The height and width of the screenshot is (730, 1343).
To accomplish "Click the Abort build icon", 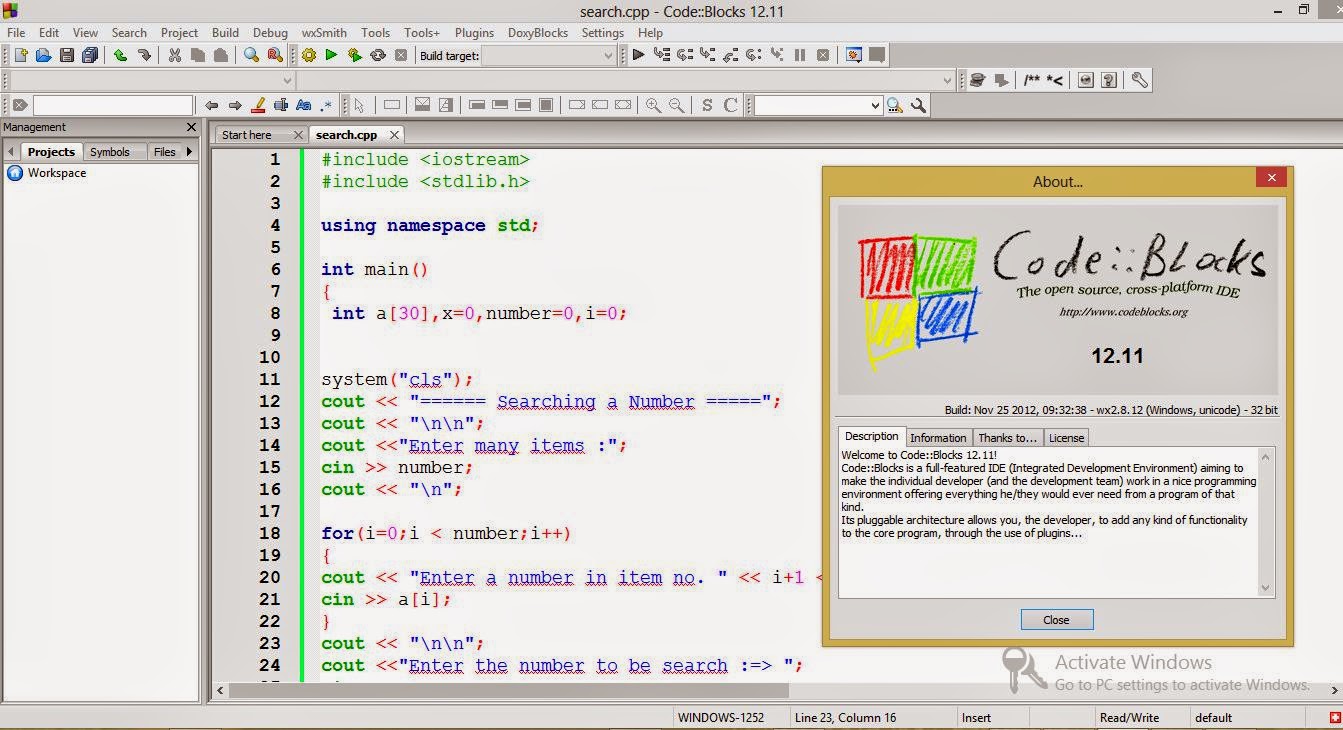I will (x=401, y=56).
